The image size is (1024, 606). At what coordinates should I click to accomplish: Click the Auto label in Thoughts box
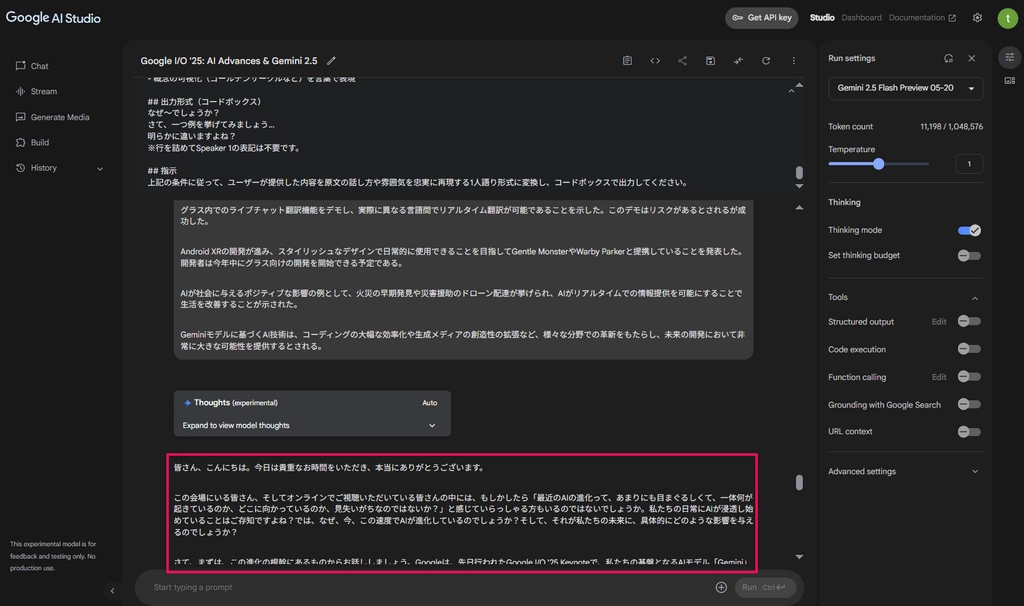pyautogui.click(x=430, y=403)
